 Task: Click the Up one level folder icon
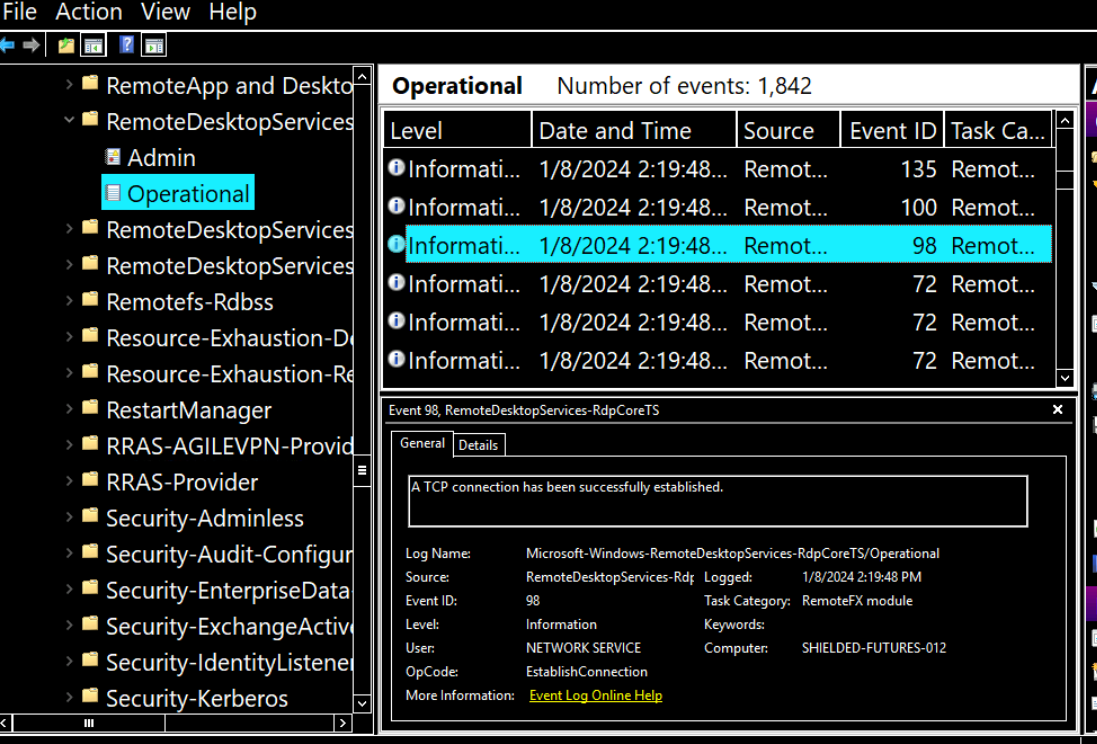pyautogui.click(x=66, y=45)
